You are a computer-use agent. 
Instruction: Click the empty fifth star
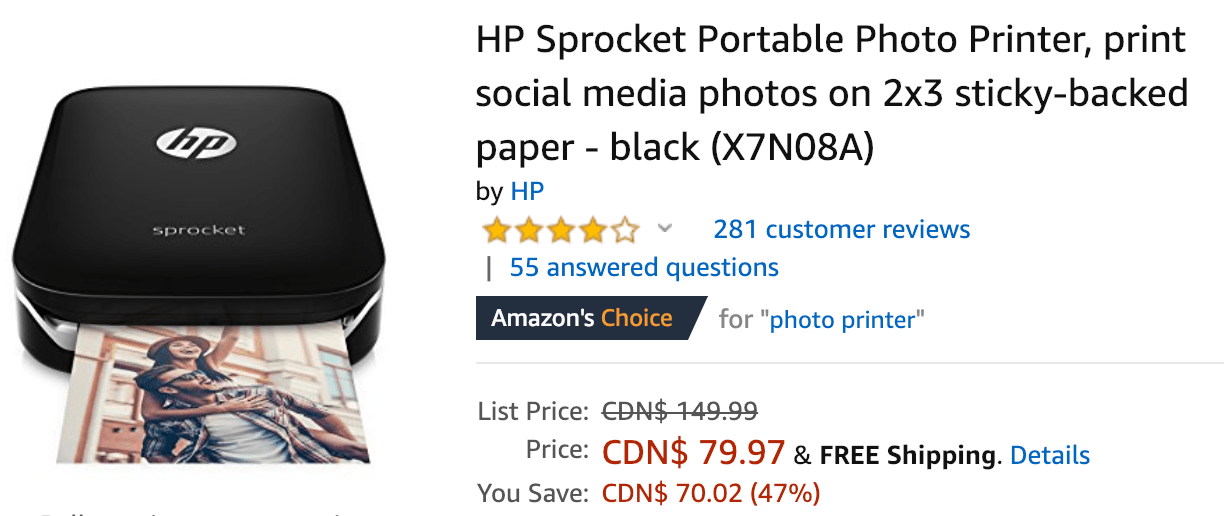pos(625,230)
